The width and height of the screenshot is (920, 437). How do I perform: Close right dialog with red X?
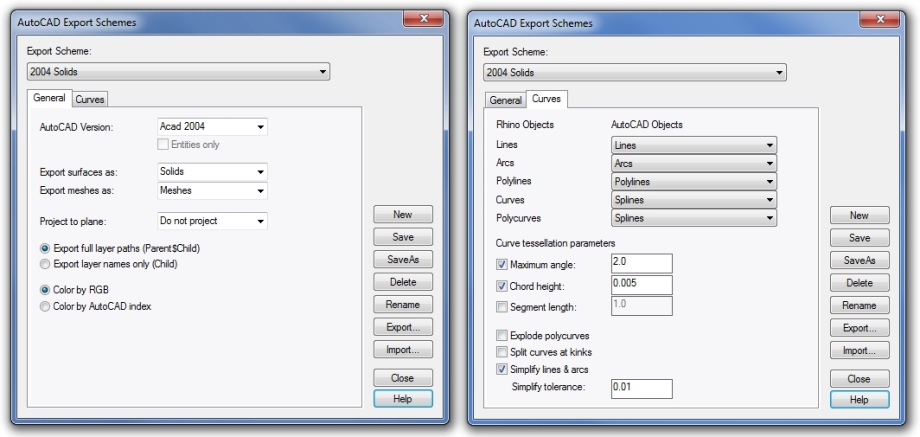pyautogui.click(x=880, y=19)
